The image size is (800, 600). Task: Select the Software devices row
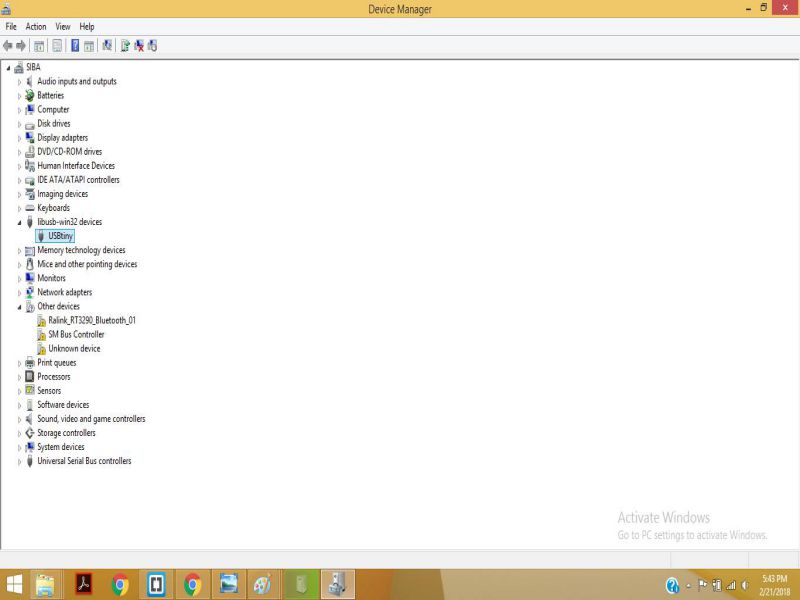click(x=63, y=405)
